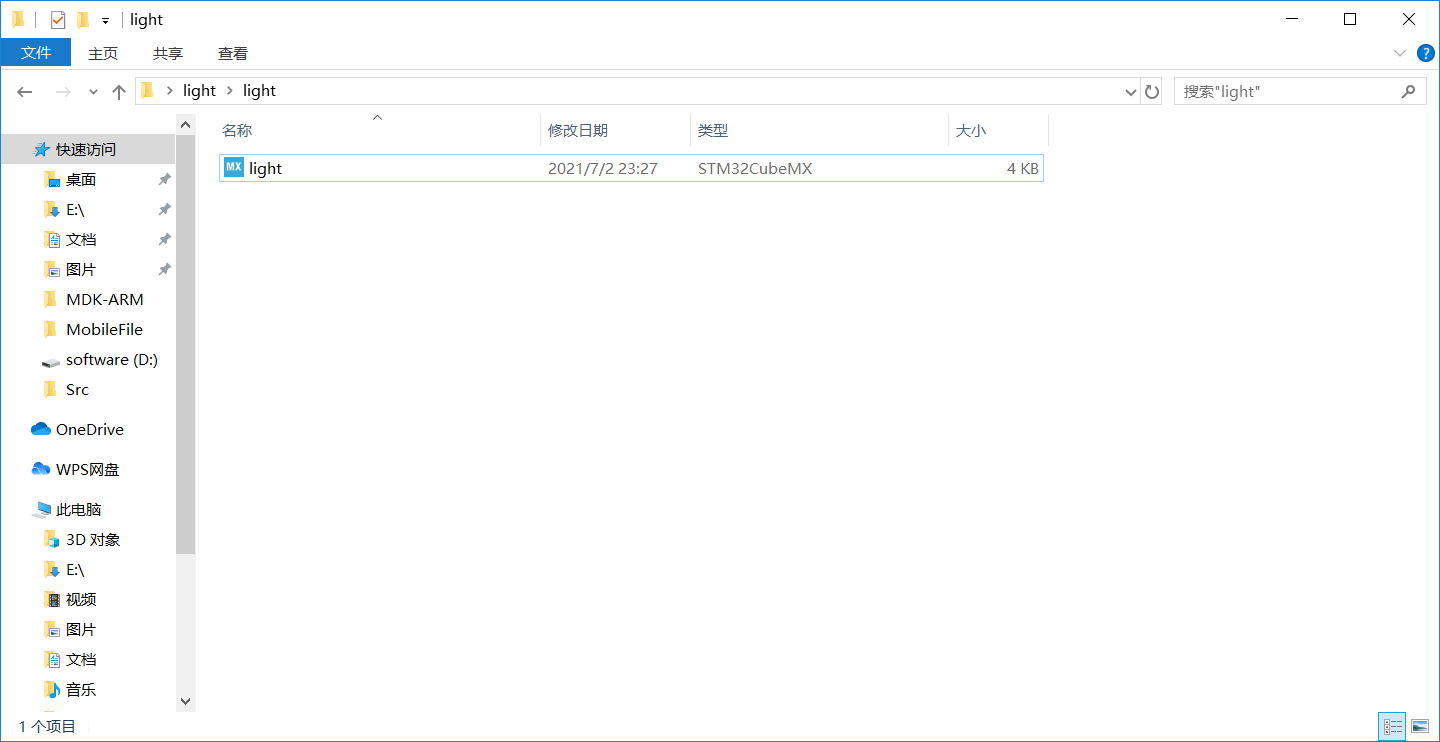Go up one folder level arrow

tap(119, 91)
